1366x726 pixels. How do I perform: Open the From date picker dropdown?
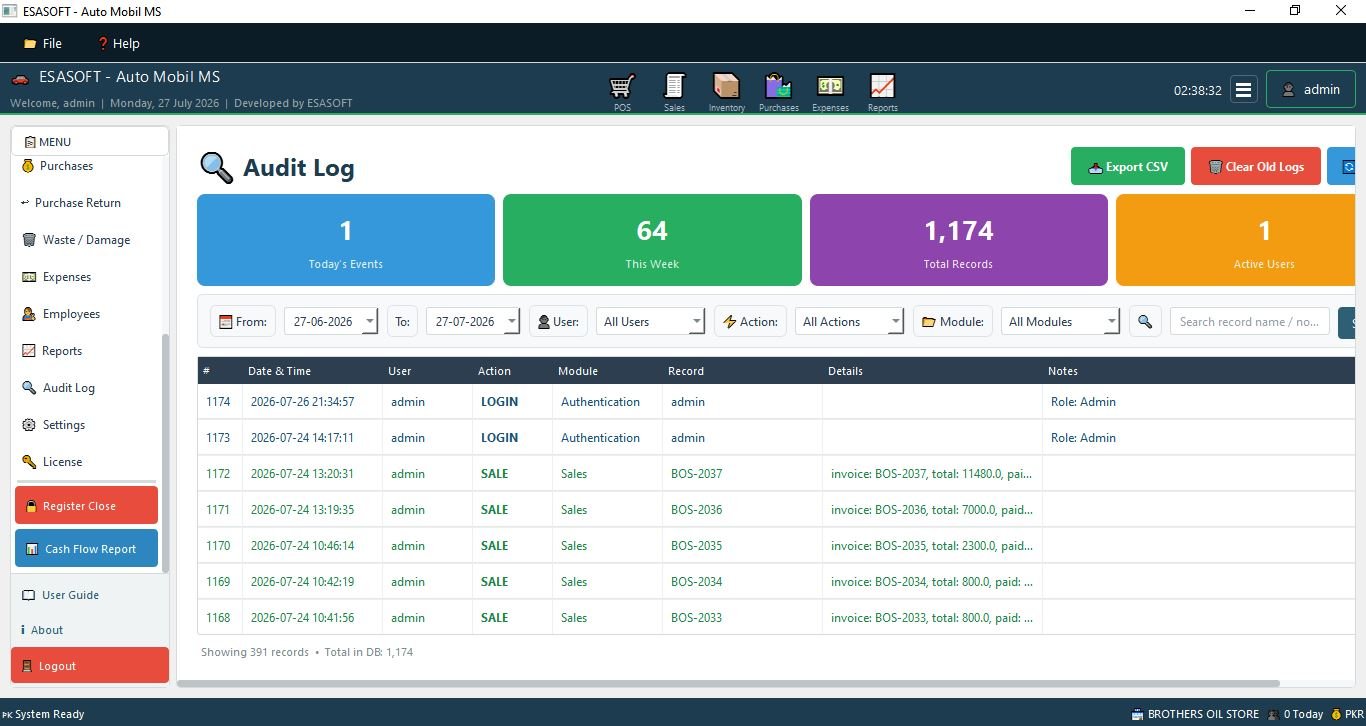point(370,321)
